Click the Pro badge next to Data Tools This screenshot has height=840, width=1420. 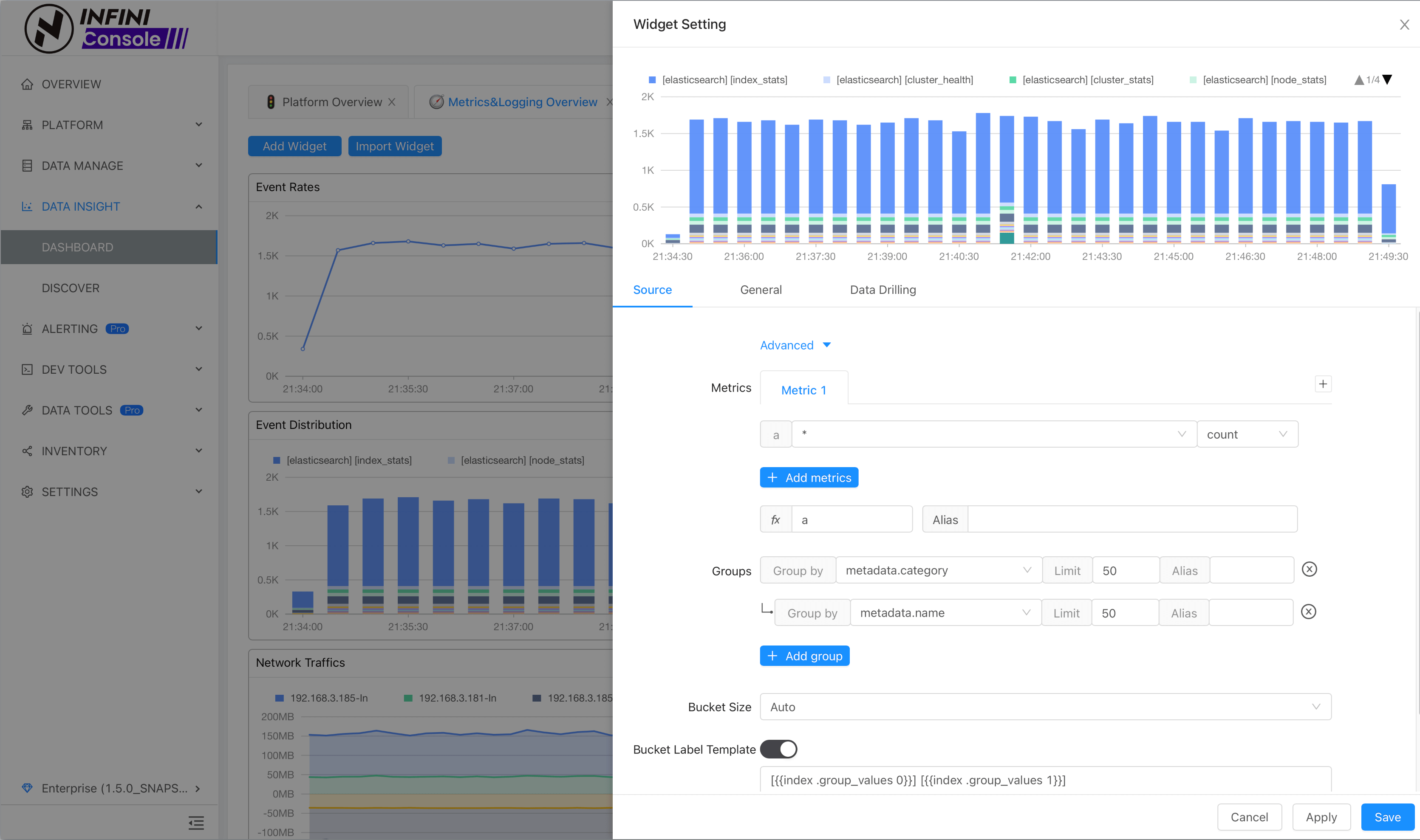(x=132, y=410)
